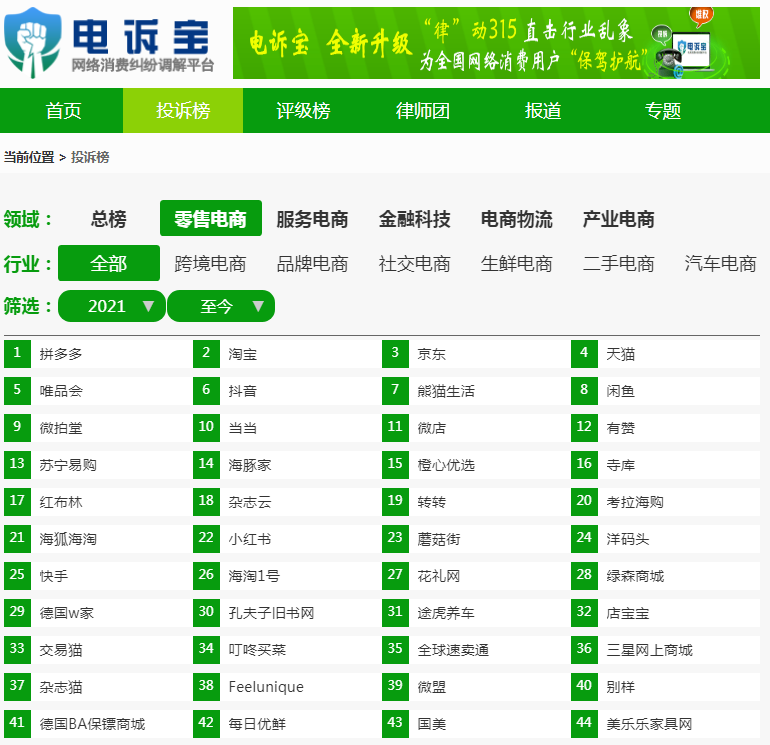Select the 金融科技 domain filter
770x745 pixels.
[414, 219]
